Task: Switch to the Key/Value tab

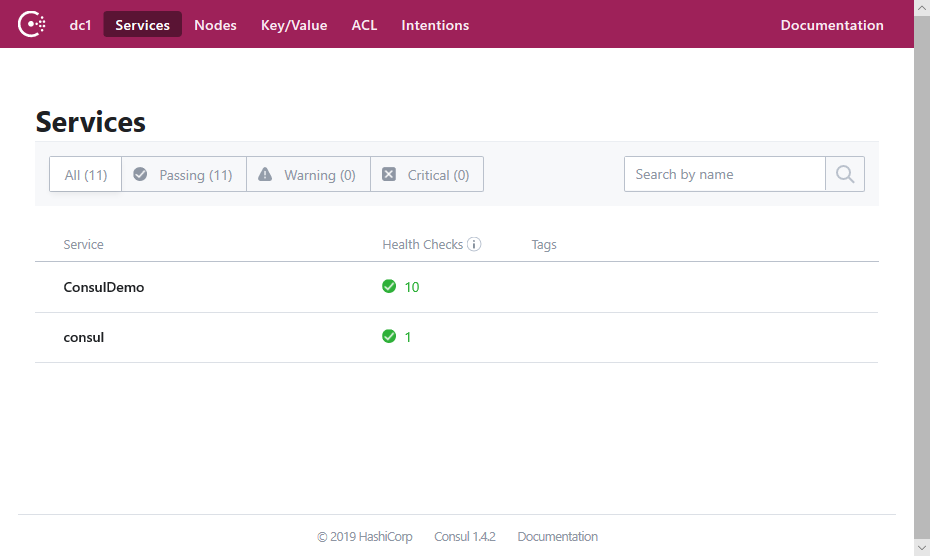Action: [294, 25]
